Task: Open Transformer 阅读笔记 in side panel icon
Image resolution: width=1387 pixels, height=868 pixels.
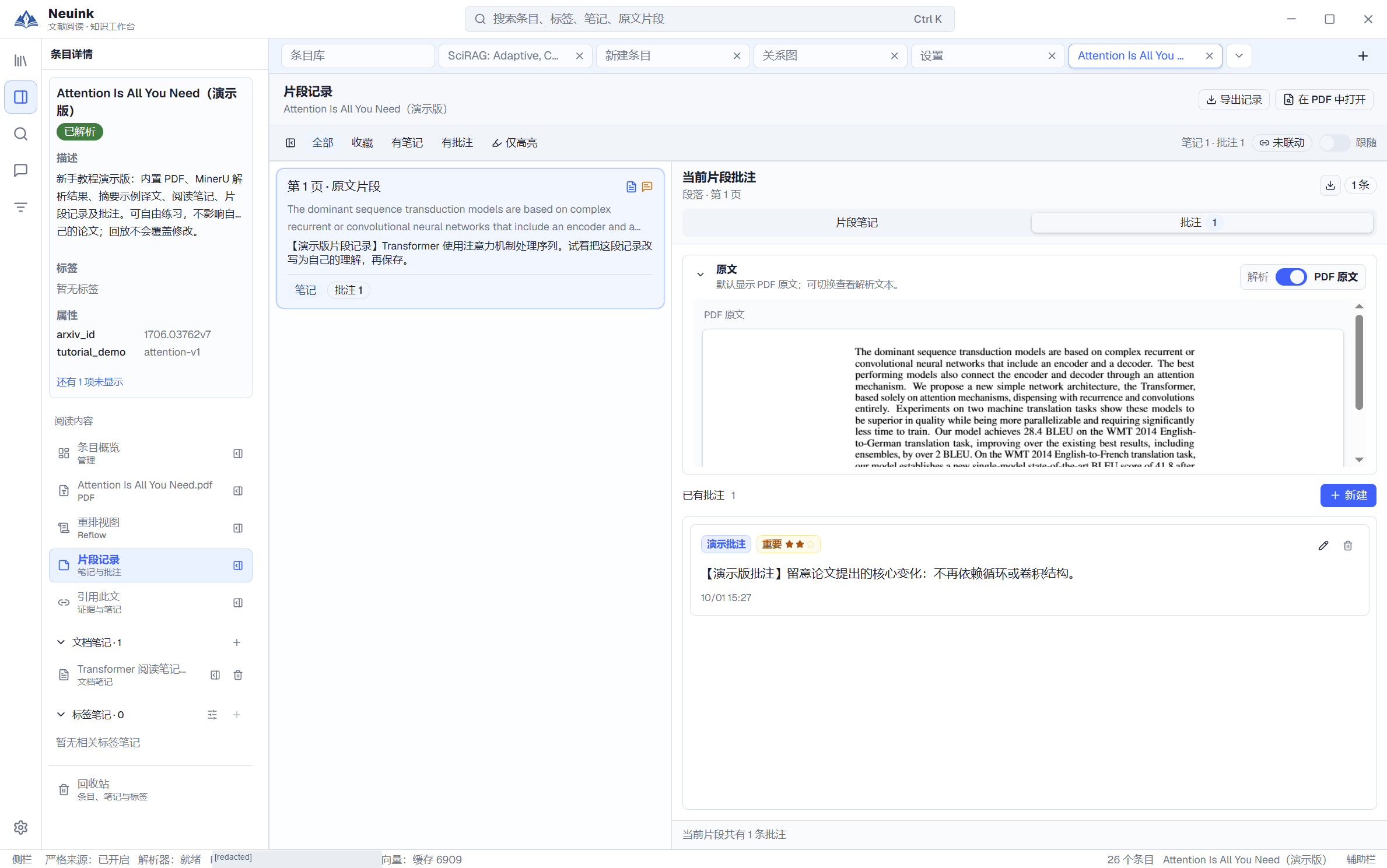Action: pyautogui.click(x=215, y=675)
